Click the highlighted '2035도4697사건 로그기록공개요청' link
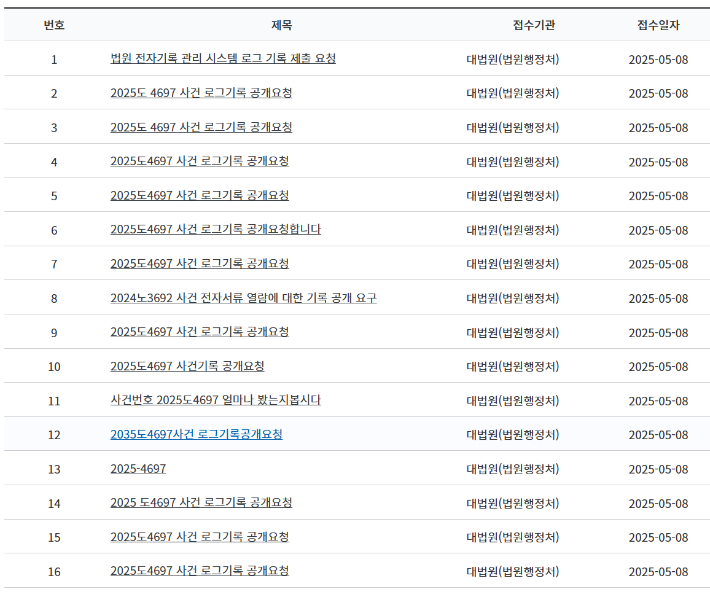This screenshot has height=593, width=710. [x=196, y=435]
